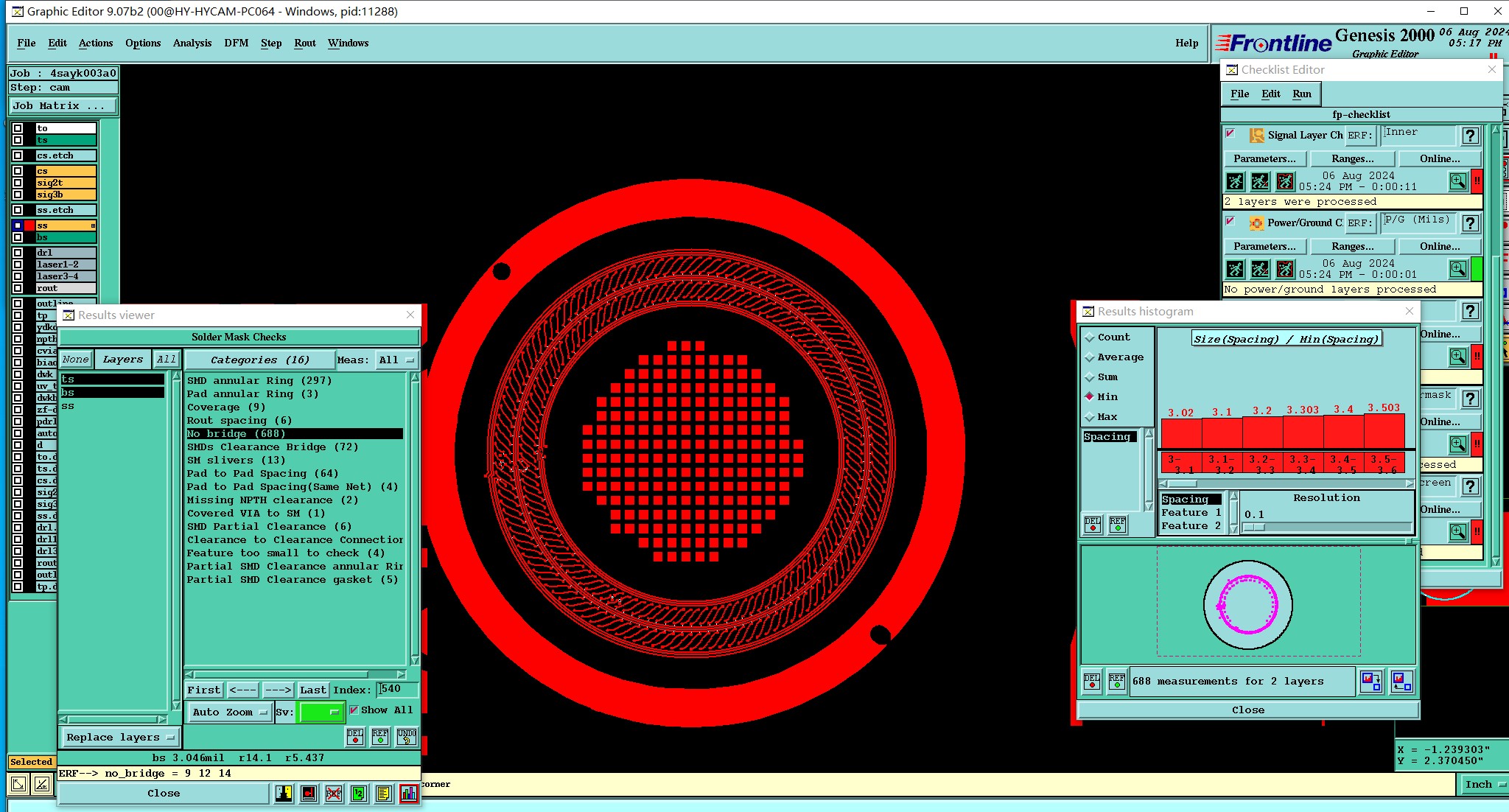Click the DEL icon beside UNDO
Screen dimensions: 1509x812
tap(355, 737)
